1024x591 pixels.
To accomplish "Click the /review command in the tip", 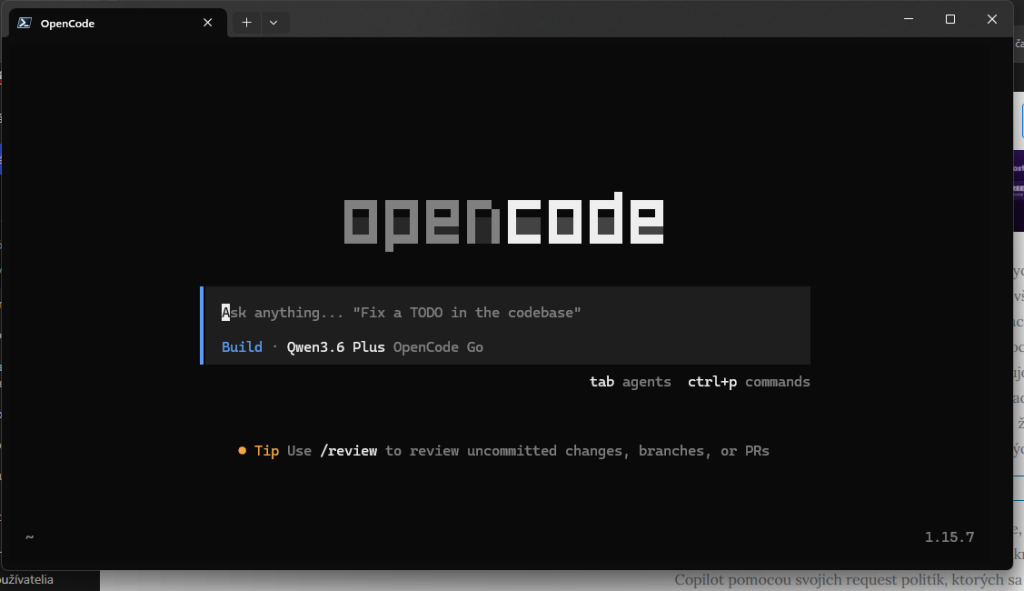I will pyautogui.click(x=349, y=451).
